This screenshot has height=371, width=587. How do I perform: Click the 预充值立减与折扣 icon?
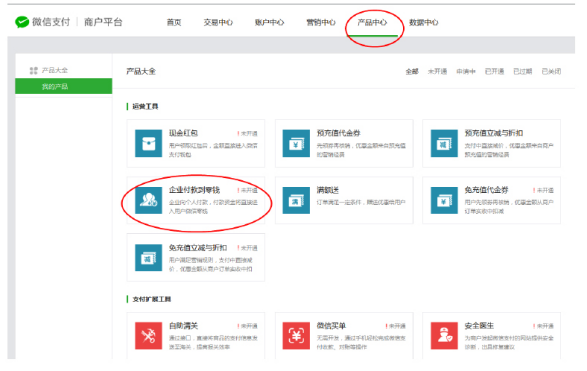click(444, 143)
